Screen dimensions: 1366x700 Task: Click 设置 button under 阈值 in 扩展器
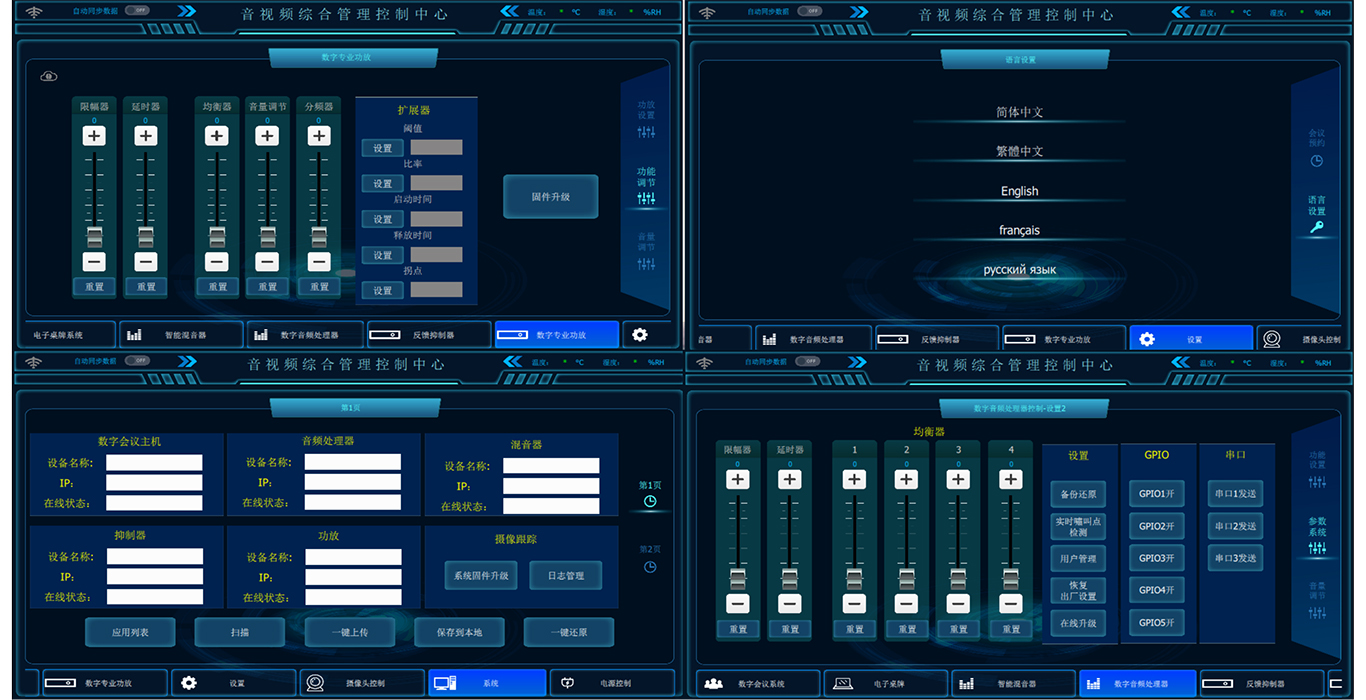(382, 148)
